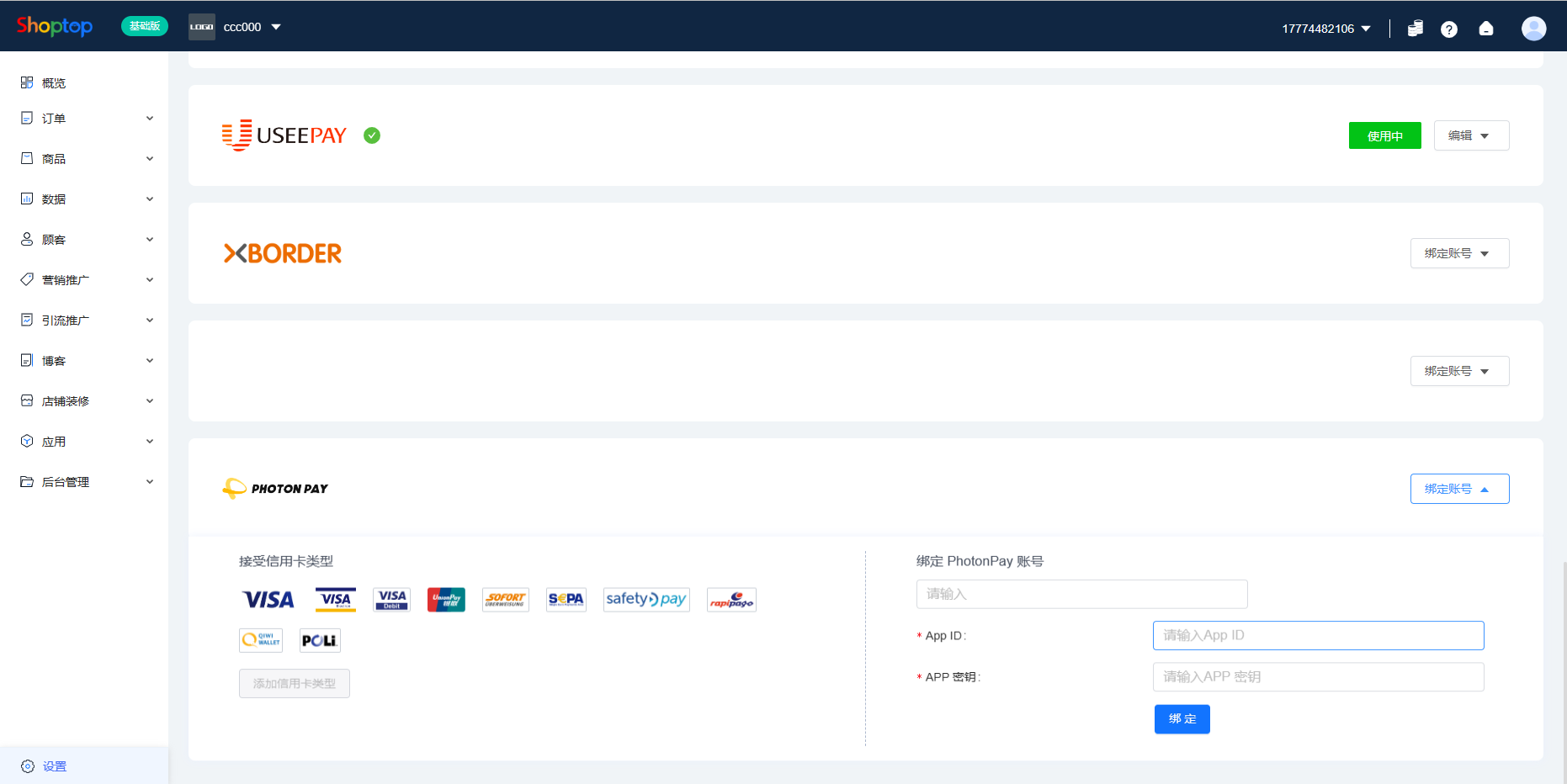Click the VISA Debit card logo

tap(392, 600)
